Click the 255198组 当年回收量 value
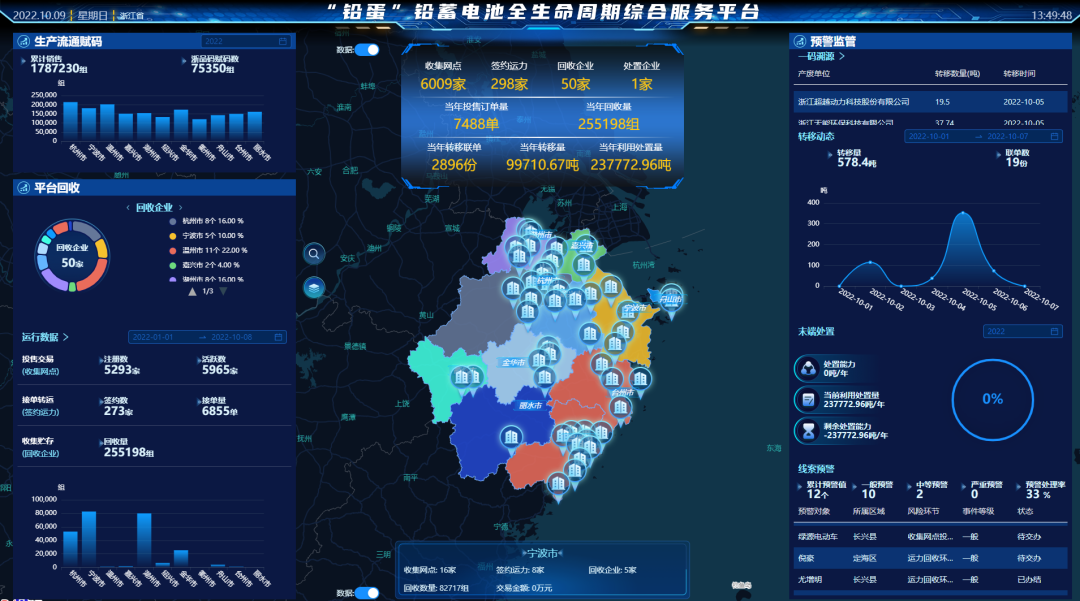Screen dimensions: 1080x601 pyautogui.click(x=608, y=124)
